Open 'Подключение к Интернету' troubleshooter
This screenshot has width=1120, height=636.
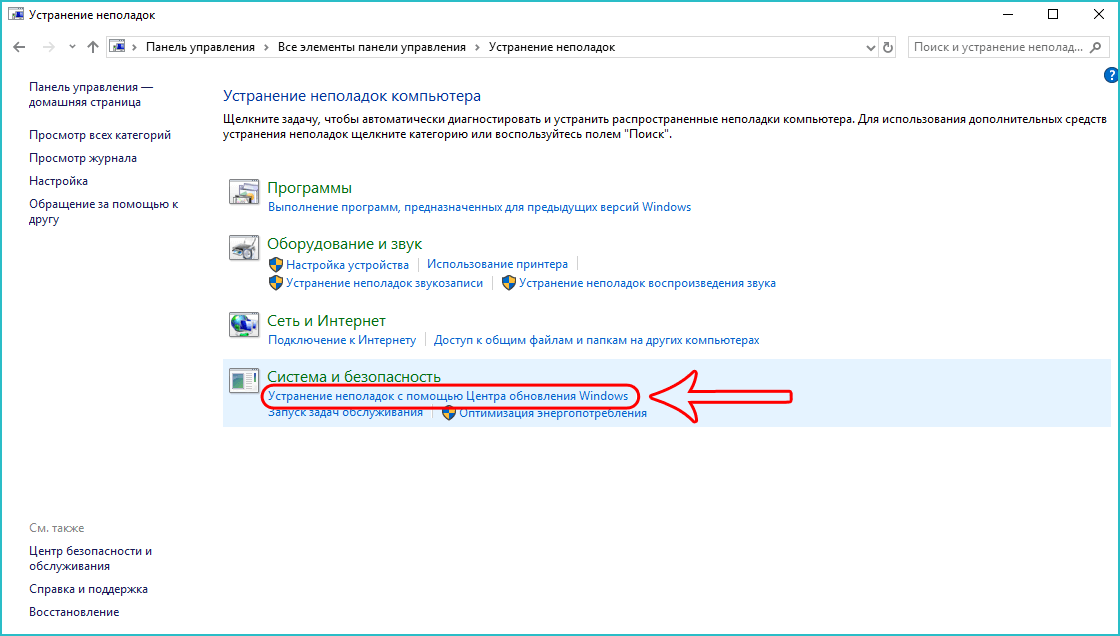coord(341,340)
